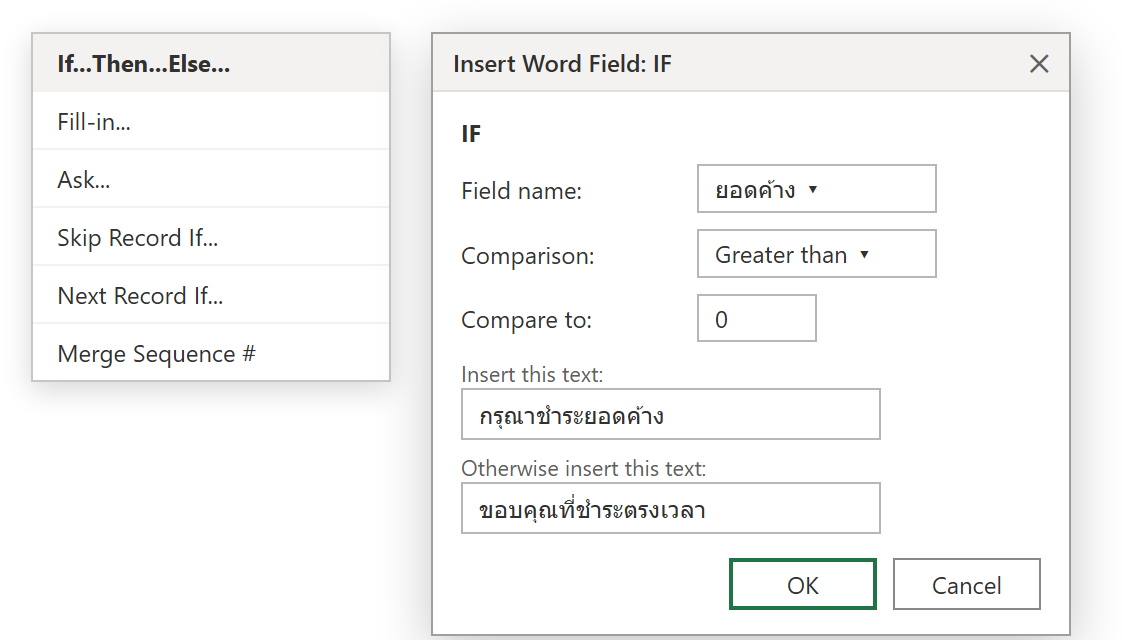Click the Field name dropdown arrow
Viewport: 1122px width, 640px height.
[x=813, y=190]
